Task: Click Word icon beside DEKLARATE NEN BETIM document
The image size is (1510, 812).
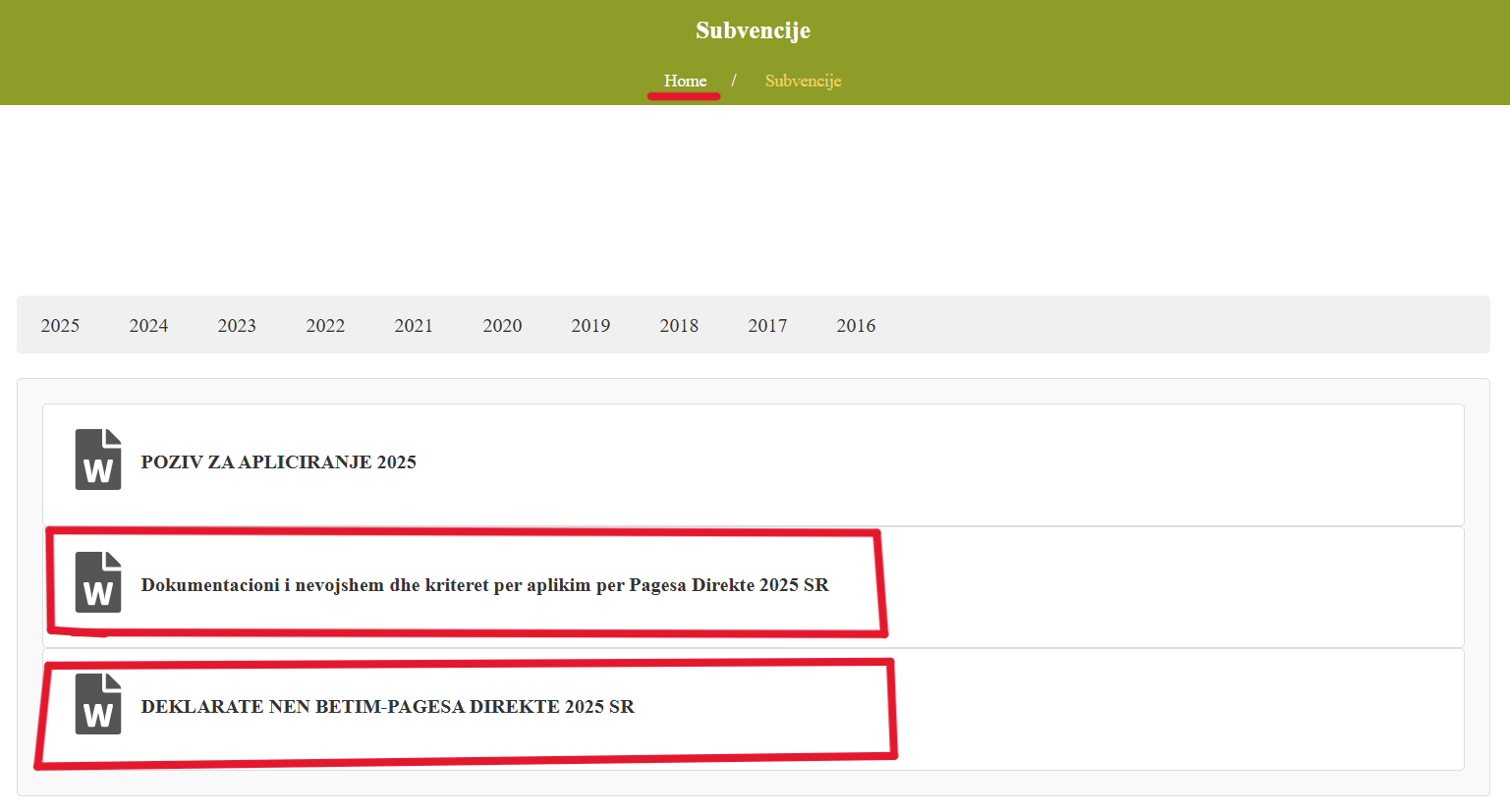Action: 98,704
